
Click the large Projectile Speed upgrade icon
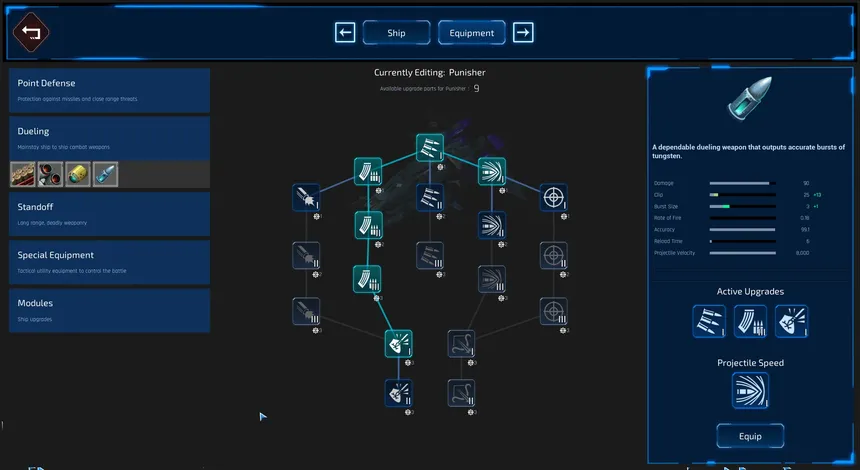[750, 390]
